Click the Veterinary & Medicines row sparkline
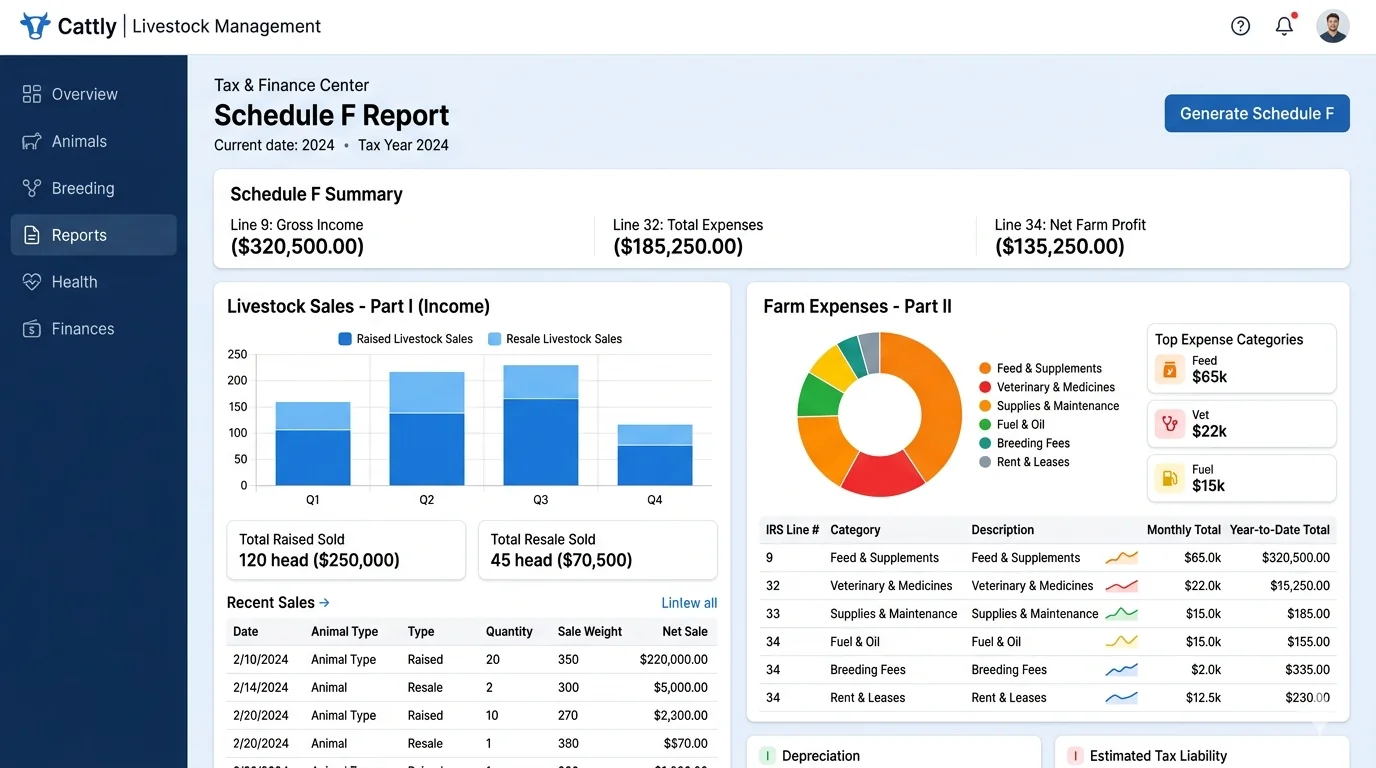The height and width of the screenshot is (768, 1376). pos(1121,586)
